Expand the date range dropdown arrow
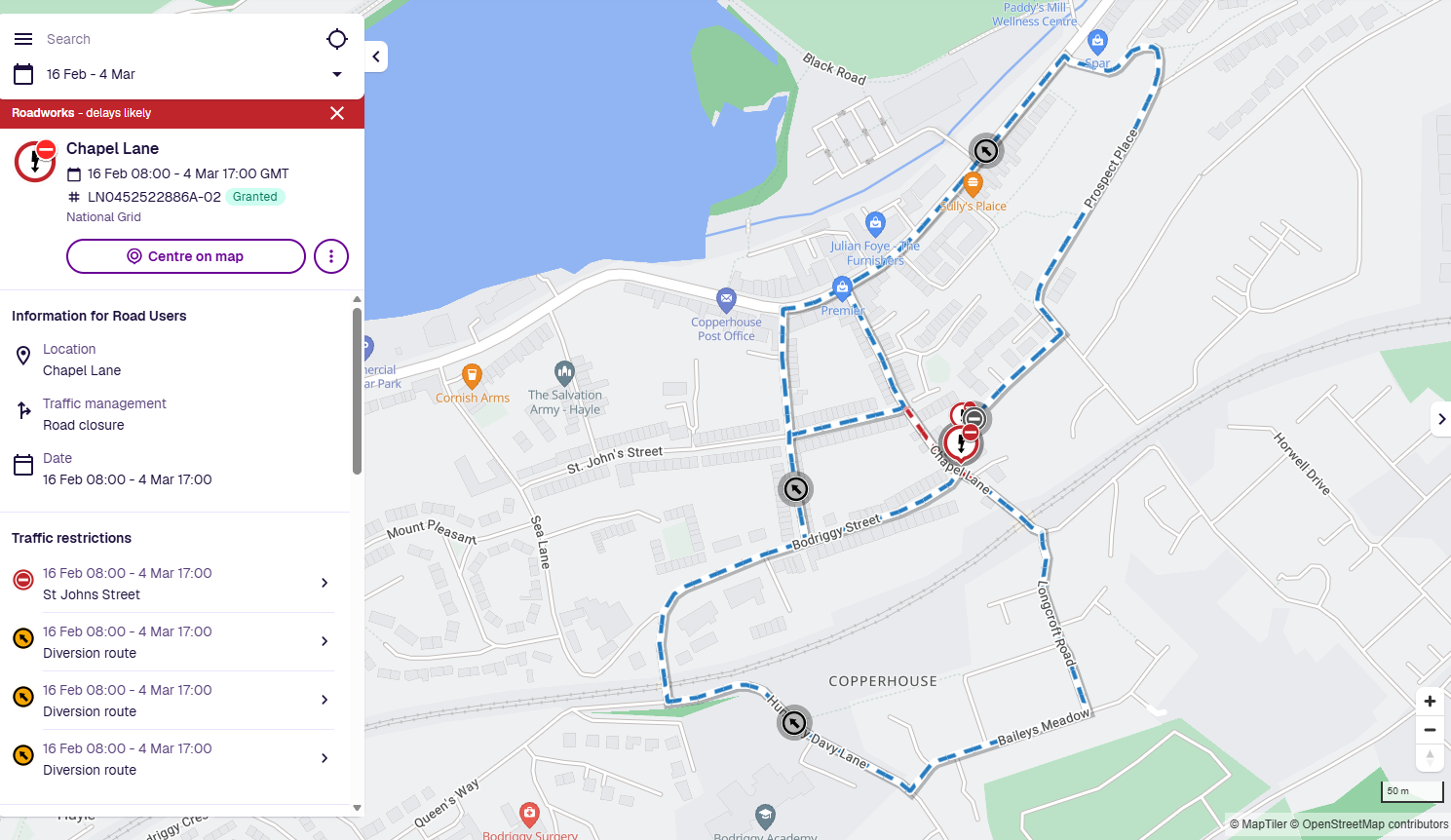The width and height of the screenshot is (1451, 840). pyautogui.click(x=337, y=74)
